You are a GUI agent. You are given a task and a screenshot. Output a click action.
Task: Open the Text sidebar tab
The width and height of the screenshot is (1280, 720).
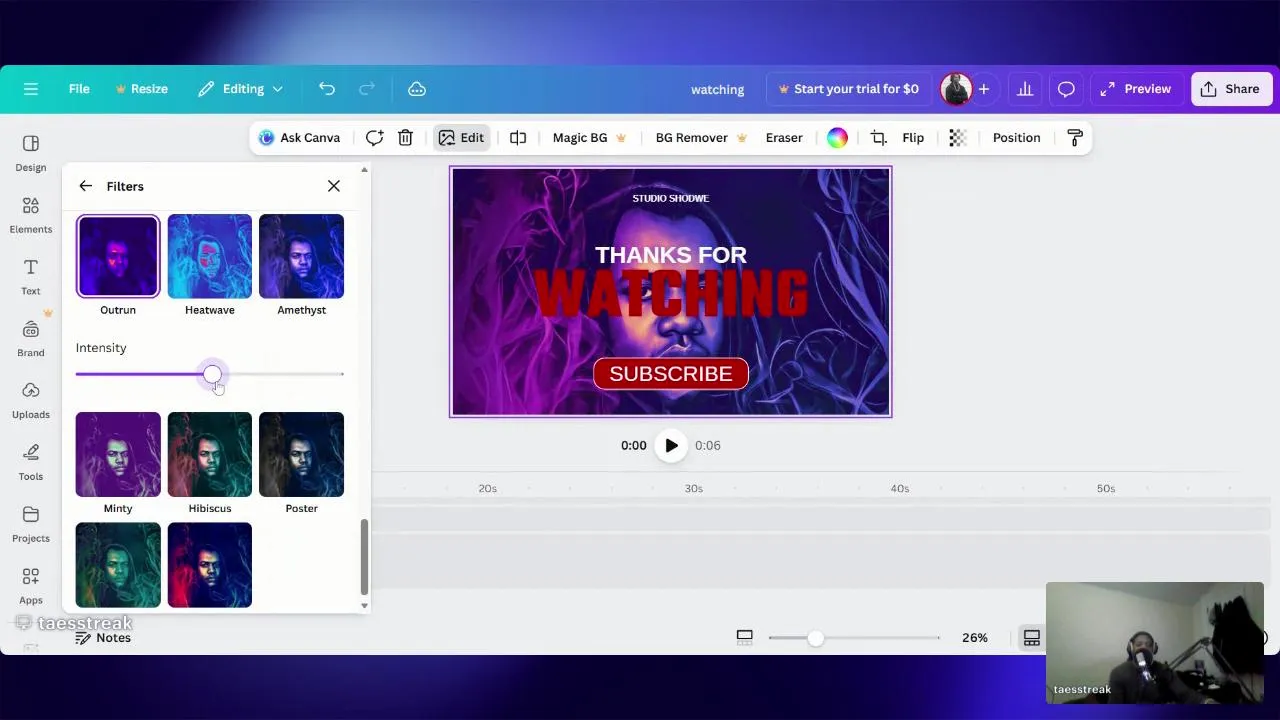point(31,277)
